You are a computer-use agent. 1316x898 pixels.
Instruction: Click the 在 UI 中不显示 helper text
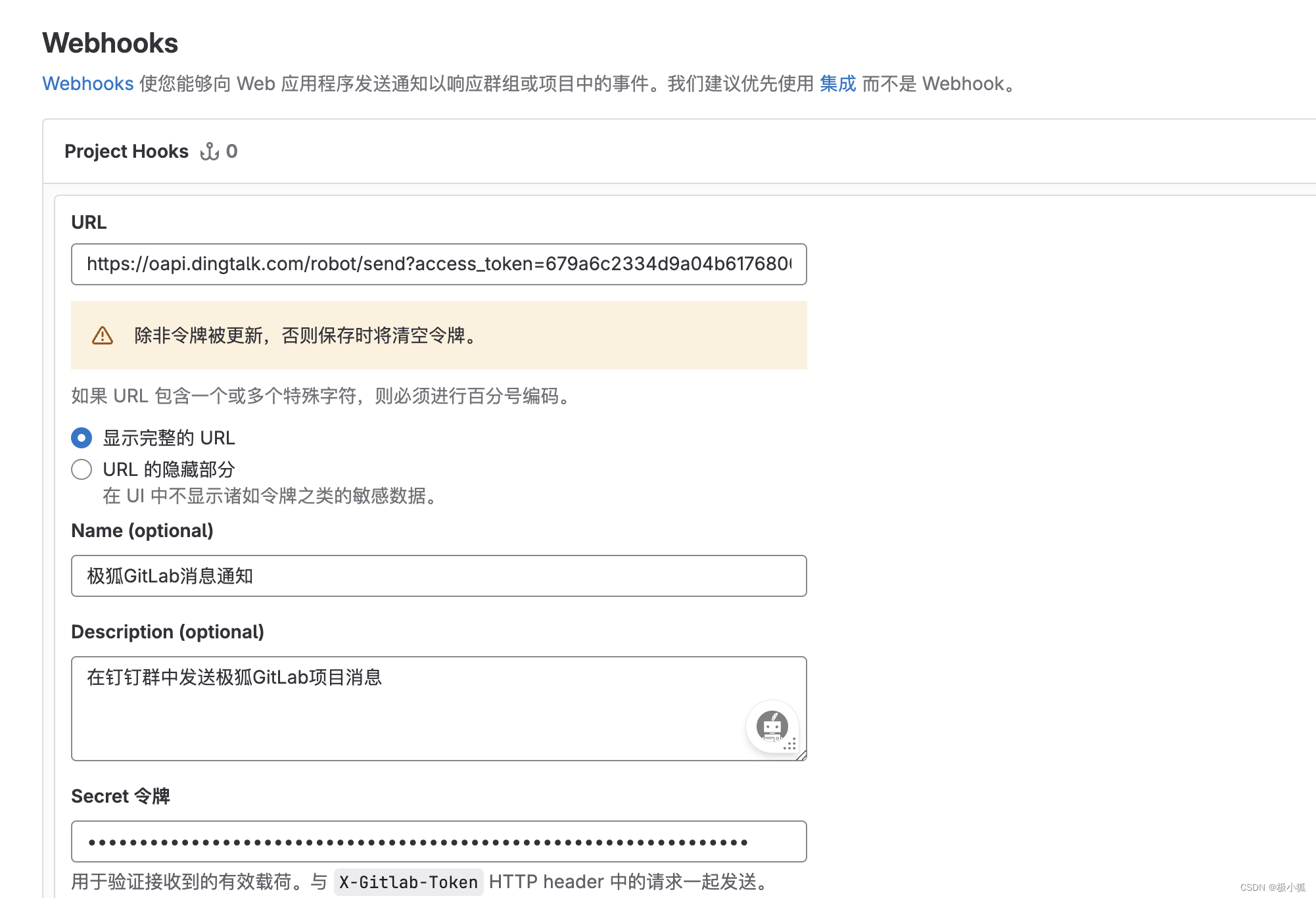[x=271, y=496]
